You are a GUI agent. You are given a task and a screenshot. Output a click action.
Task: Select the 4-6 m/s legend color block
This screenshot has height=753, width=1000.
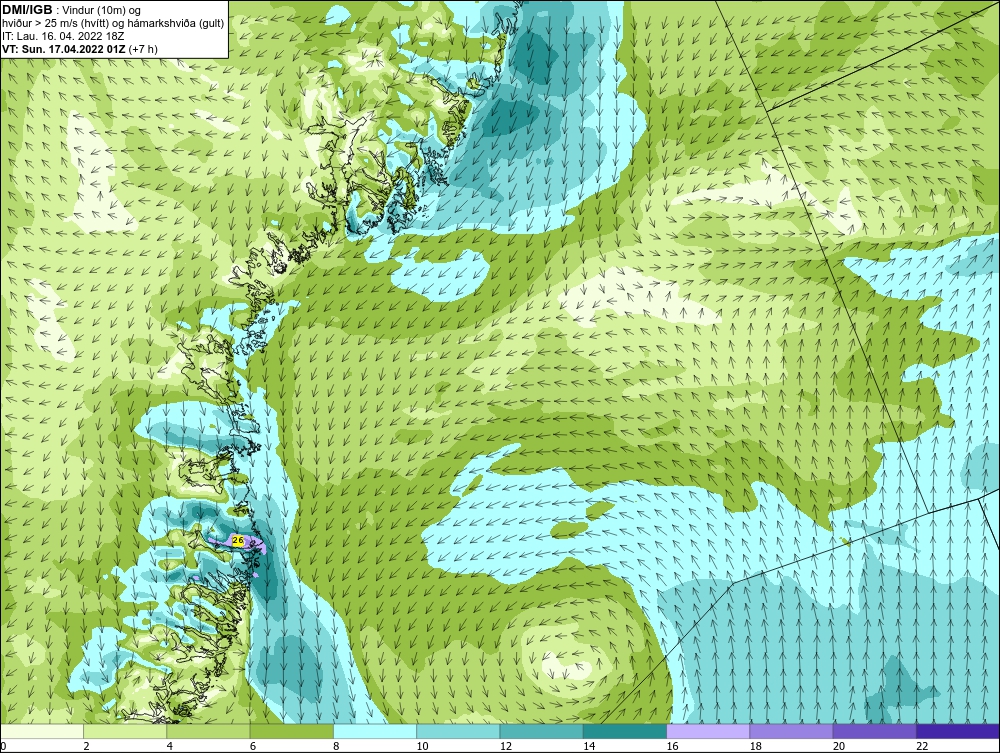(x=209, y=731)
